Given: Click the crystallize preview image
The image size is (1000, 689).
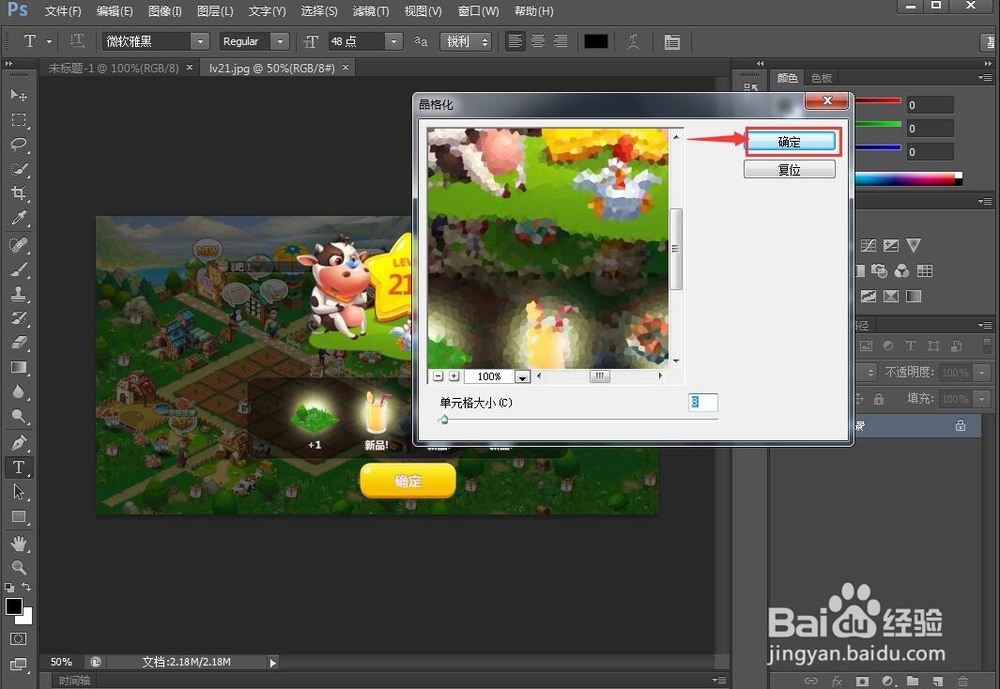Looking at the screenshot, I should tap(548, 248).
